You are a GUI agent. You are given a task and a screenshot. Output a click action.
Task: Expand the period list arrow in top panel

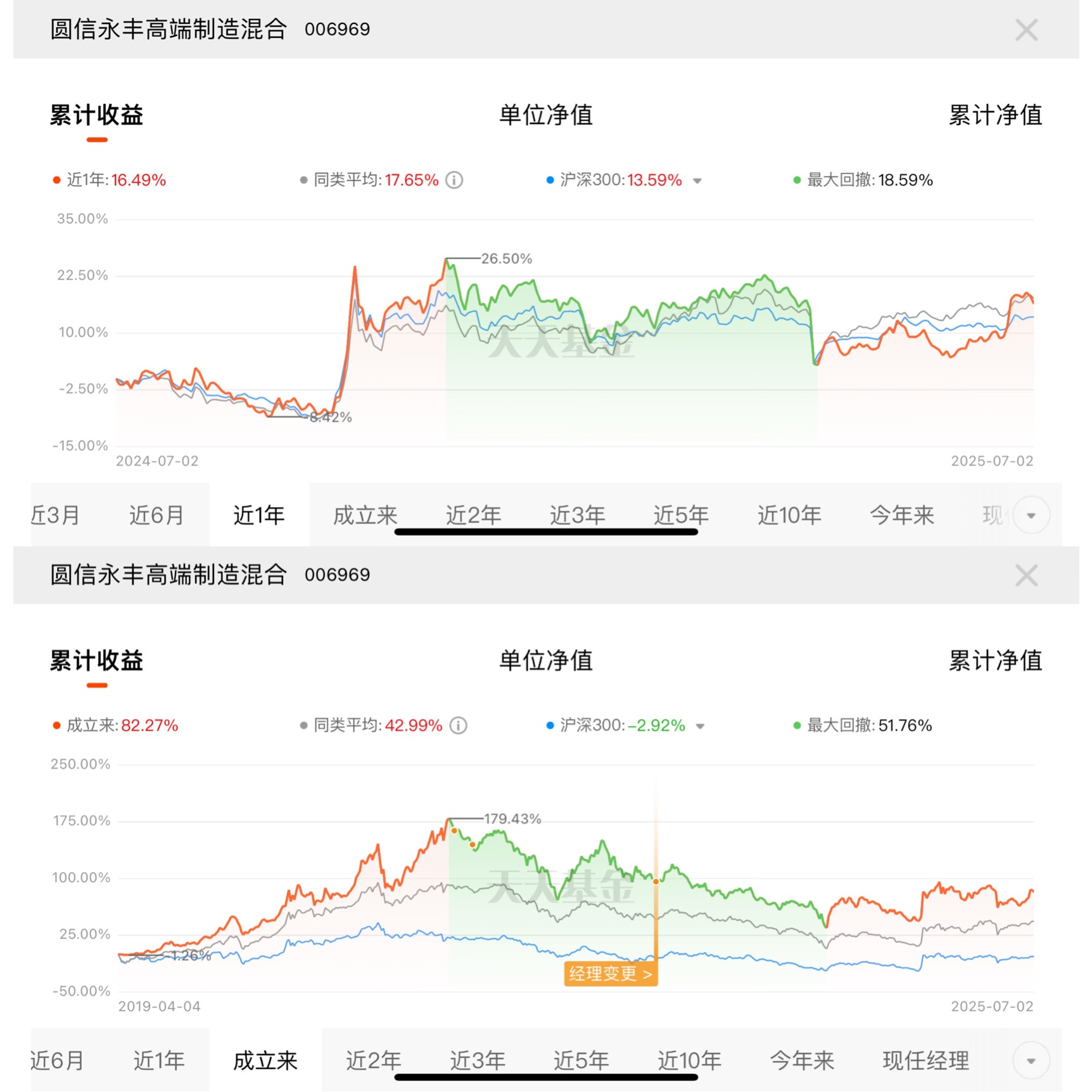1031,516
